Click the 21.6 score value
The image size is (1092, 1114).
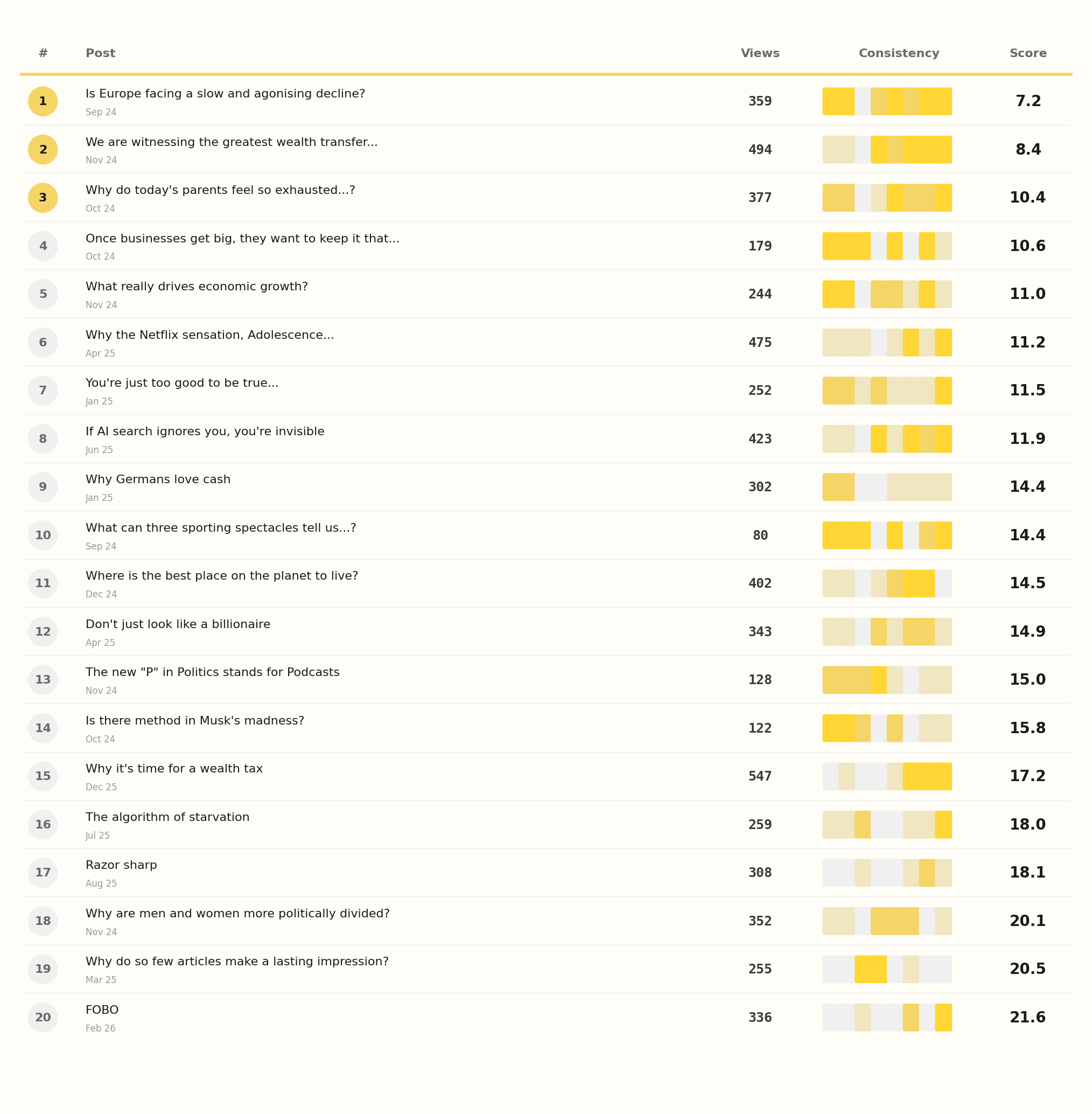coord(1028,1017)
